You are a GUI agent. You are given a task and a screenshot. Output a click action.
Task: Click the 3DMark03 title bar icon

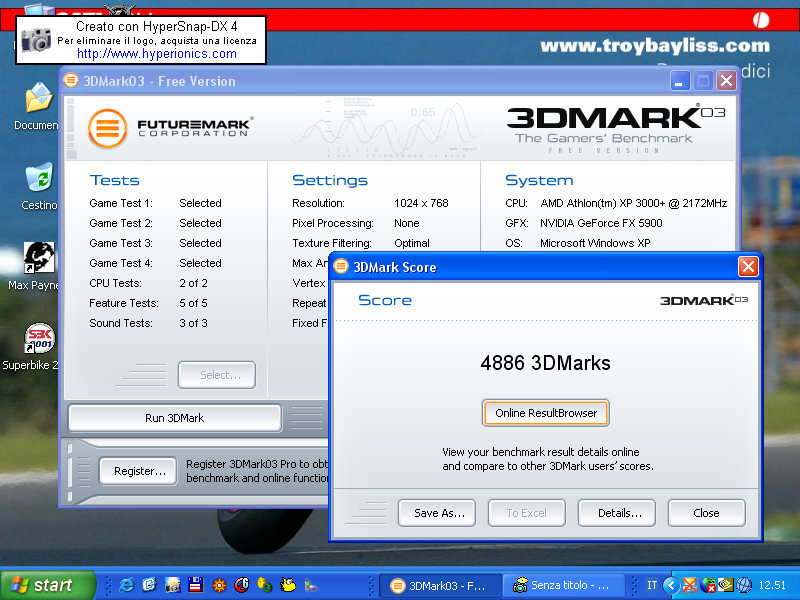click(71, 81)
